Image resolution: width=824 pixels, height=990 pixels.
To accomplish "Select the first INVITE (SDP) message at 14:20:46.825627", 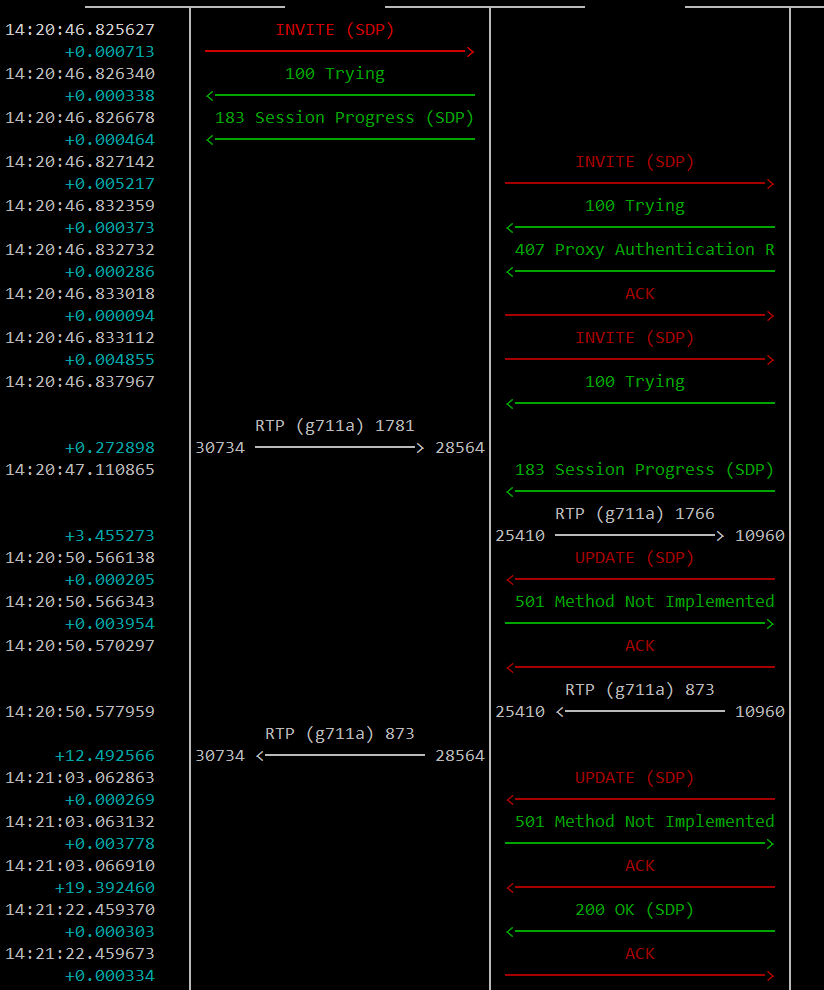I will click(335, 30).
